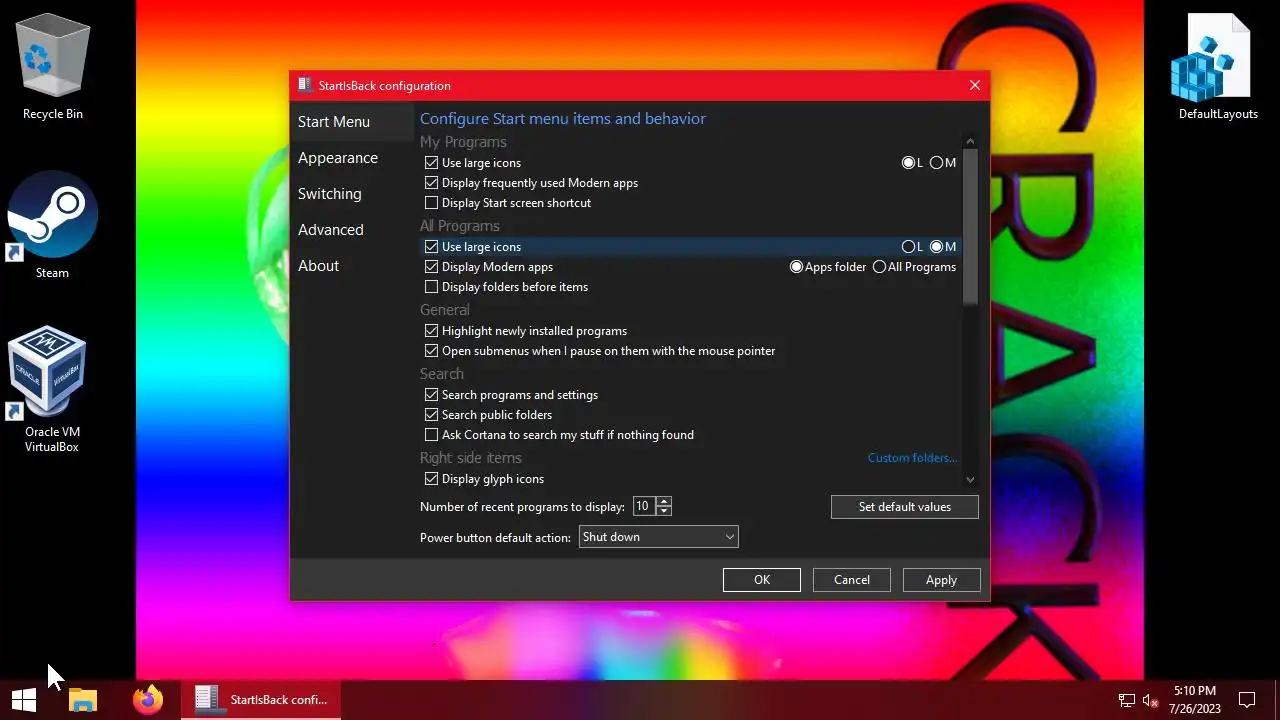This screenshot has height=720, width=1280.
Task: Click the StartIsBack configuration taskbar button
Action: click(261, 700)
